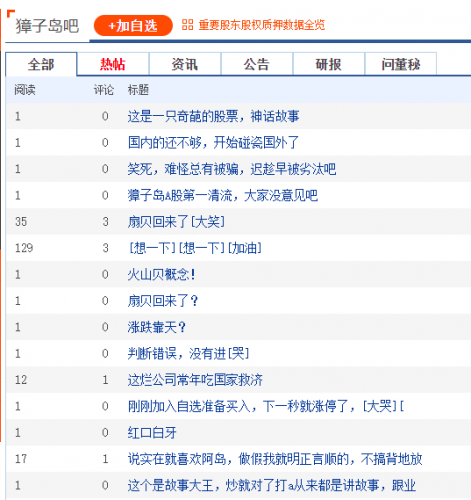
Task: Open the 资讯 tab
Action: coord(185,64)
